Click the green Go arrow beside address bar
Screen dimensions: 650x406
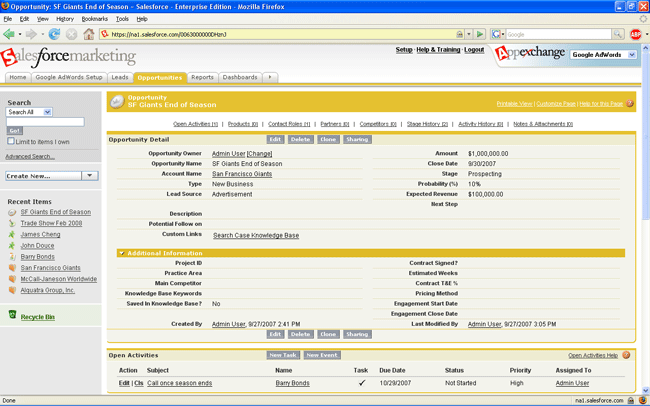[480, 34]
